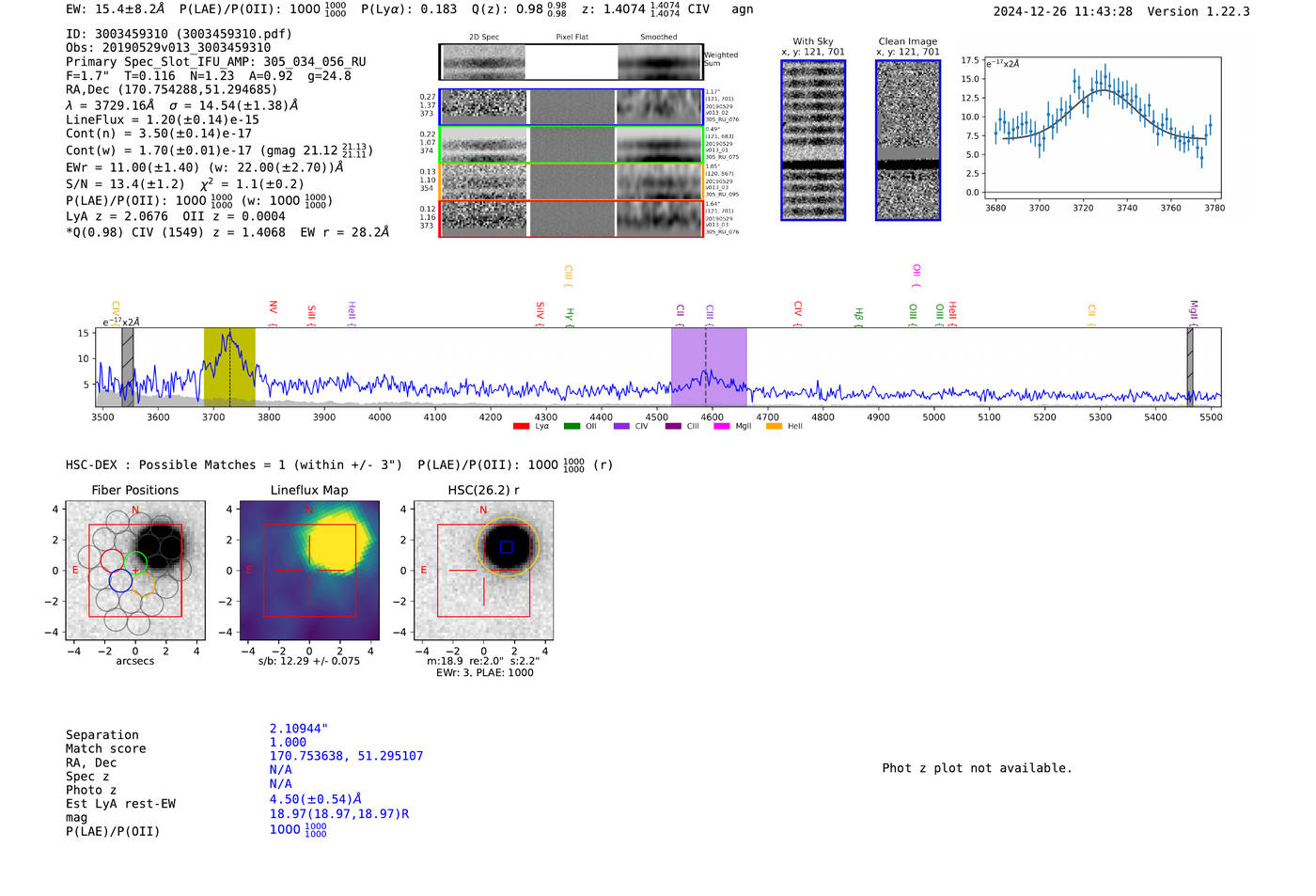1316x896 pixels.
Task: Open the red-bordered fiber 2D Spec image
Action: [x=484, y=219]
